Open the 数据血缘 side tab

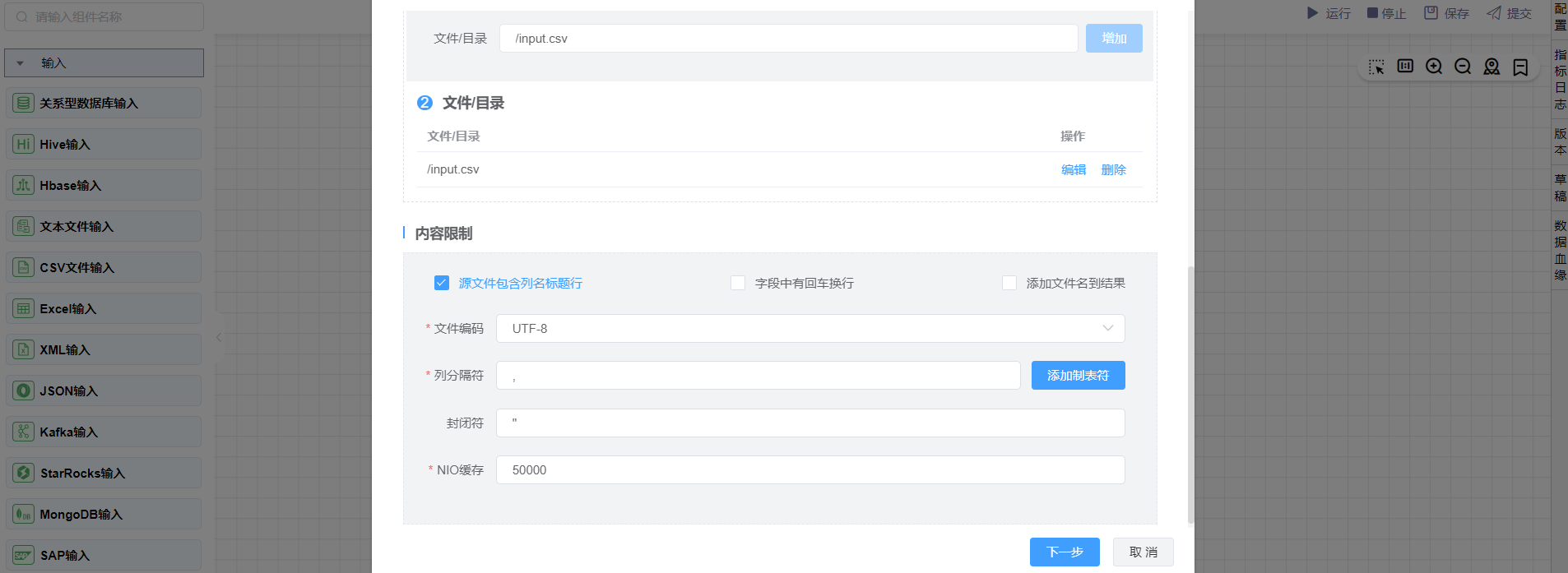(1560, 250)
